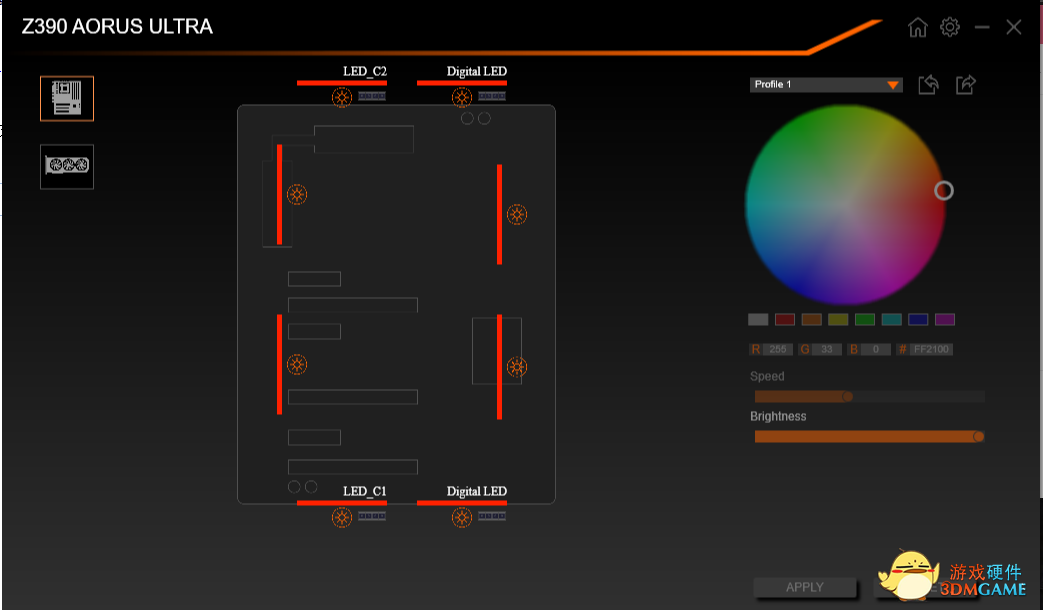Export the current lighting profile
The width and height of the screenshot is (1043, 610).
pos(966,84)
